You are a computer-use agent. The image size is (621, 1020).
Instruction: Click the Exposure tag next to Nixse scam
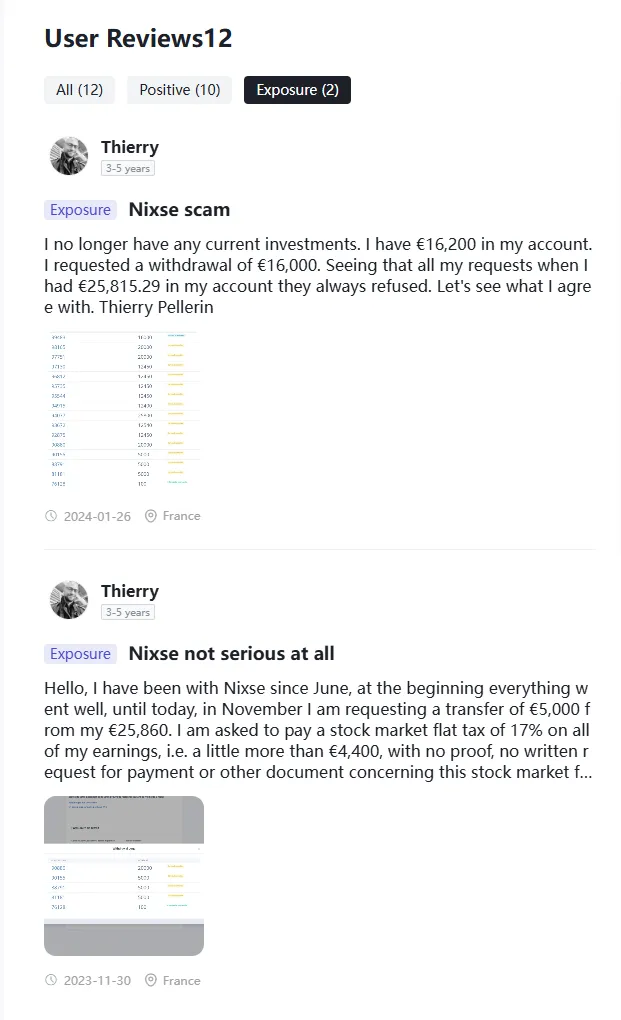(x=81, y=210)
